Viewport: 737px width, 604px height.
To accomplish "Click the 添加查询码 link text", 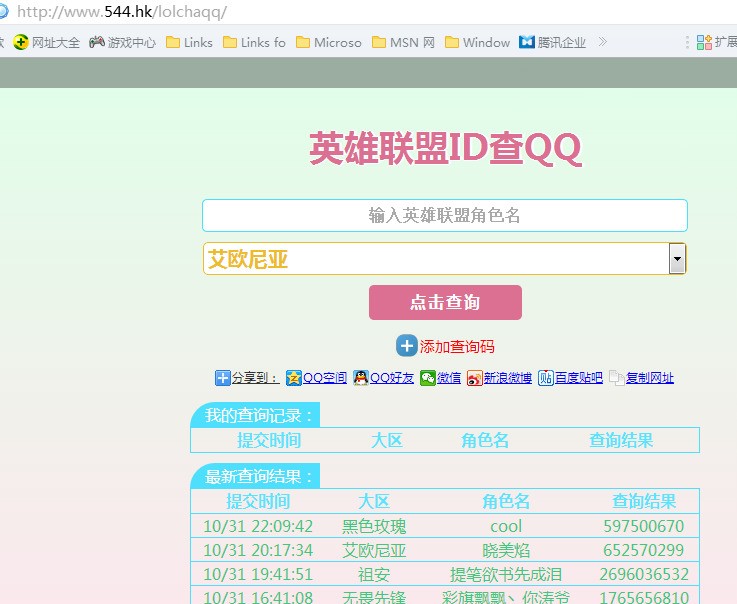I will (457, 347).
